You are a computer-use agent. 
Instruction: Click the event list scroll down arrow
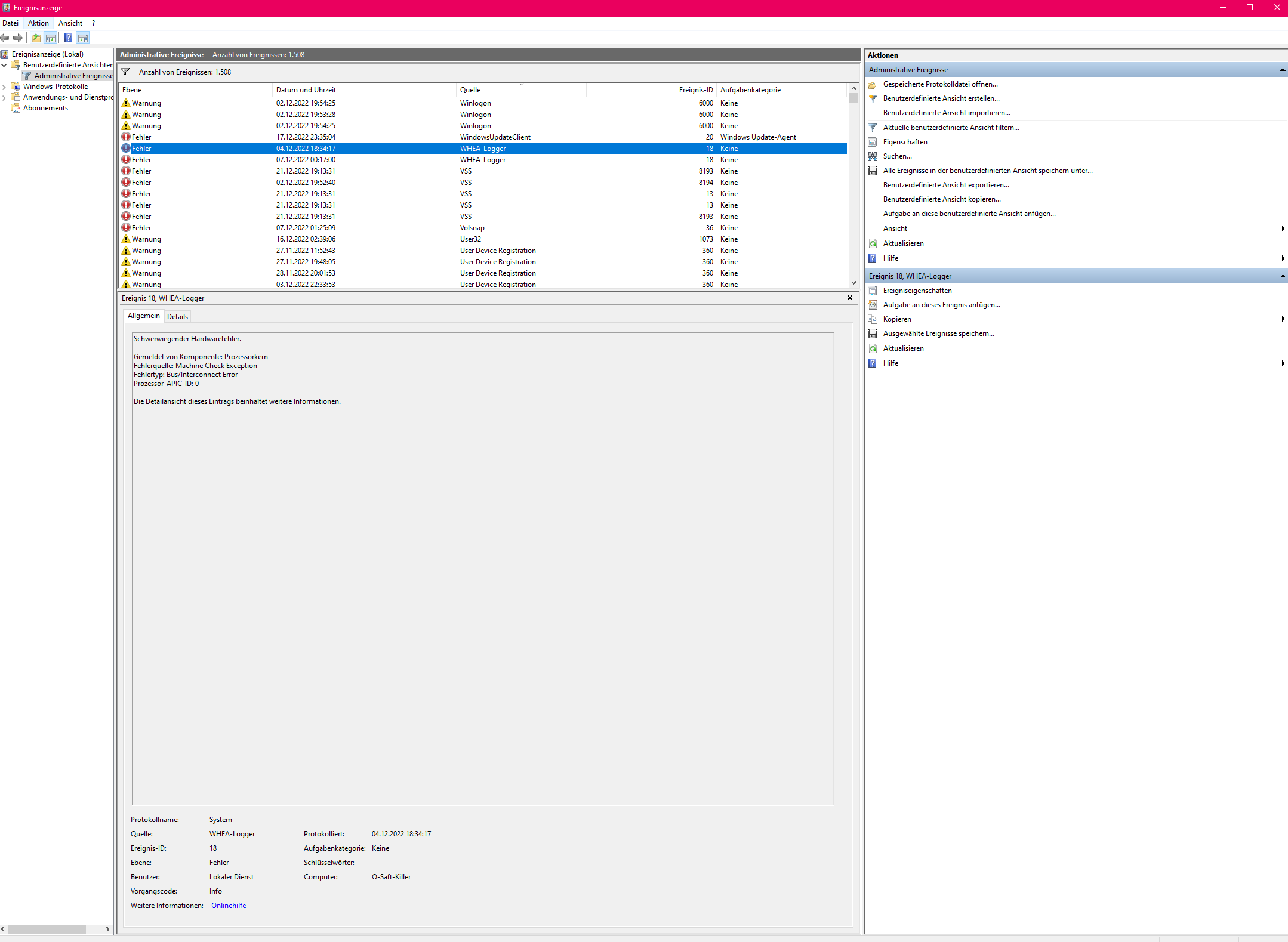coord(854,283)
